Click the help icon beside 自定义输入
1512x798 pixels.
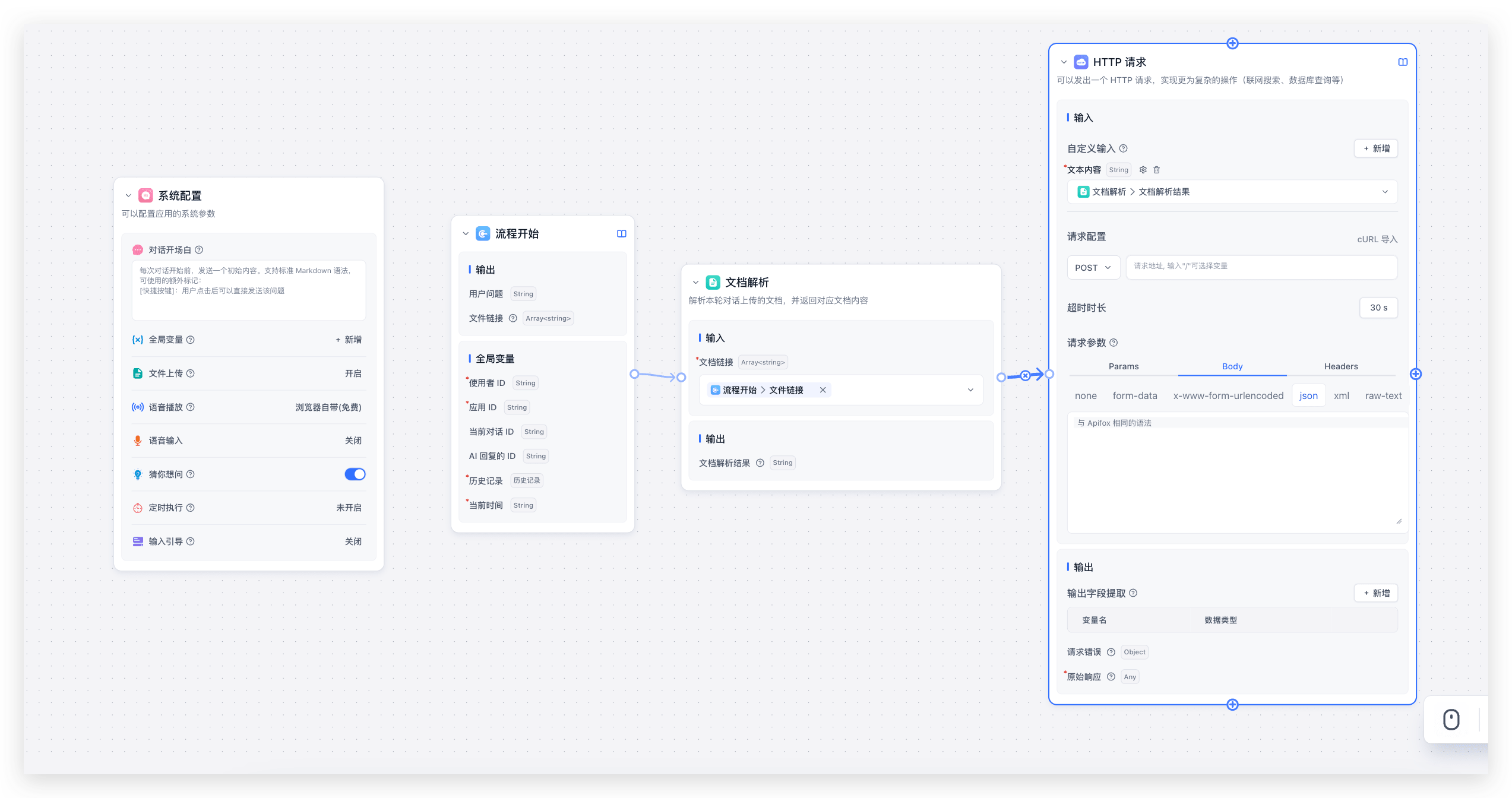(1123, 148)
